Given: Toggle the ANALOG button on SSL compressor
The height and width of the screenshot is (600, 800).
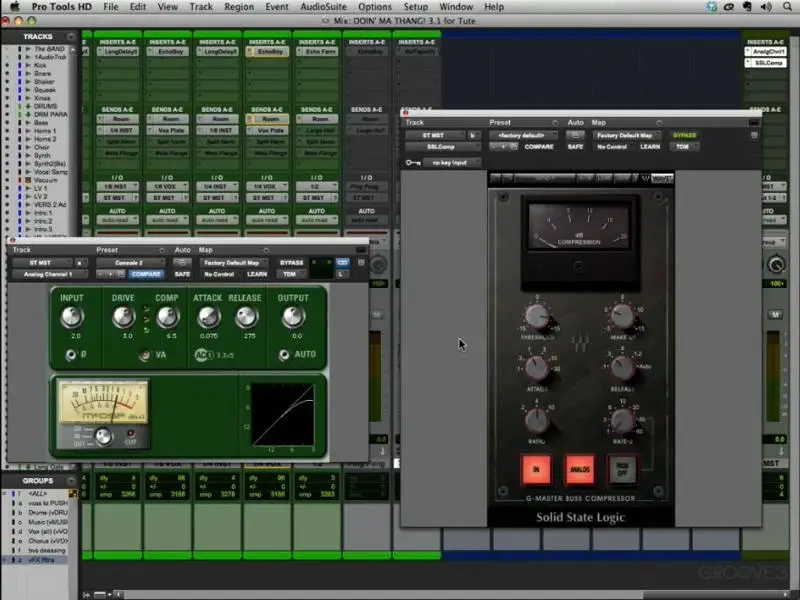Looking at the screenshot, I should click(x=580, y=469).
